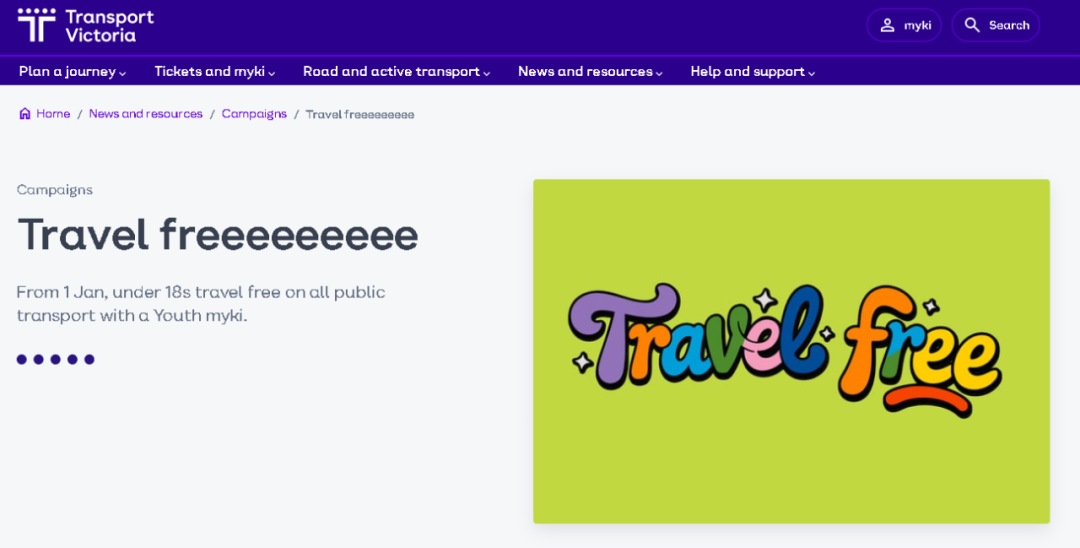The image size is (1080, 548).
Task: Click the fourth dot under the campaign text
Action: [x=72, y=359]
